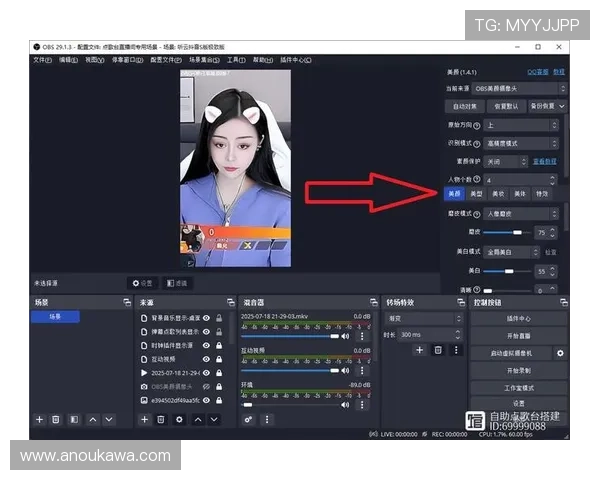The image size is (600, 480).
Task: Expand the 备份恢复 dropdown arrow
Action: coord(561,106)
